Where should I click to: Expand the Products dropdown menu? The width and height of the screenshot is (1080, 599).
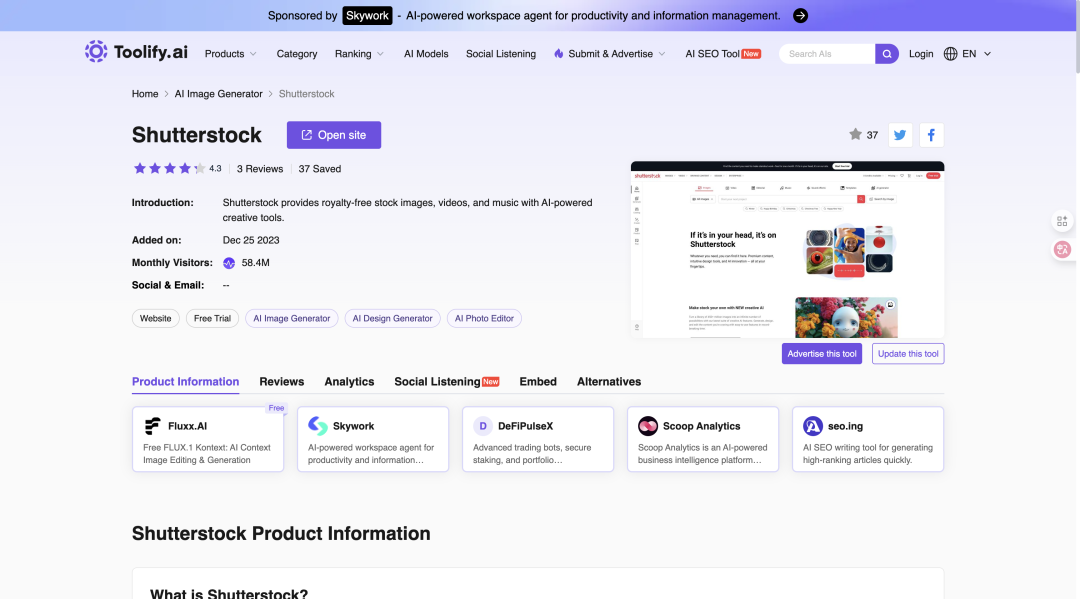click(230, 54)
